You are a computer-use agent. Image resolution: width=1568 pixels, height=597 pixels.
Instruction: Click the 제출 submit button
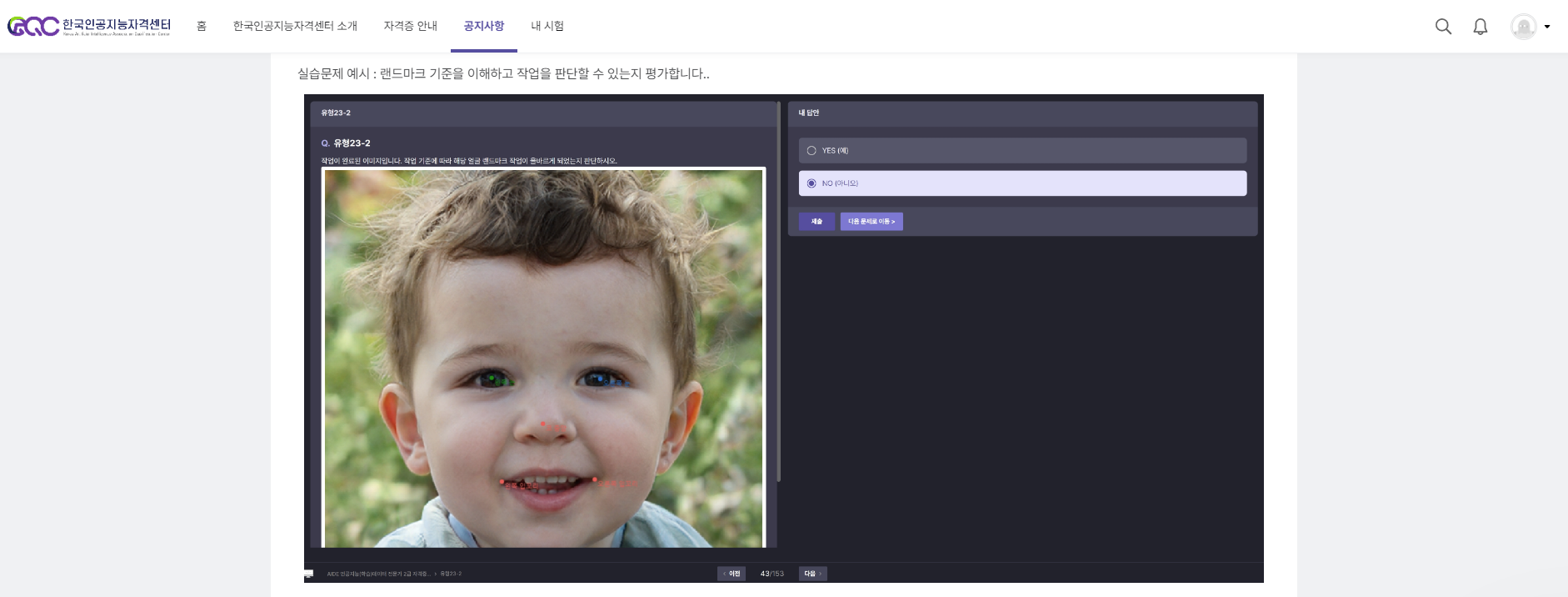pos(816,222)
